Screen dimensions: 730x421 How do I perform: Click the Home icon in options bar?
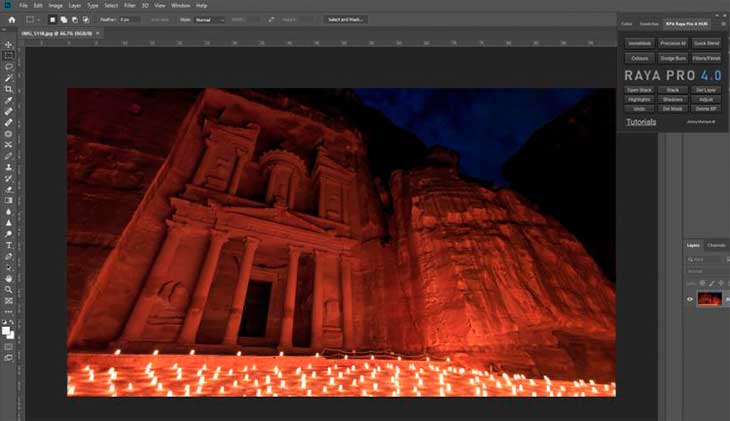click(12, 20)
